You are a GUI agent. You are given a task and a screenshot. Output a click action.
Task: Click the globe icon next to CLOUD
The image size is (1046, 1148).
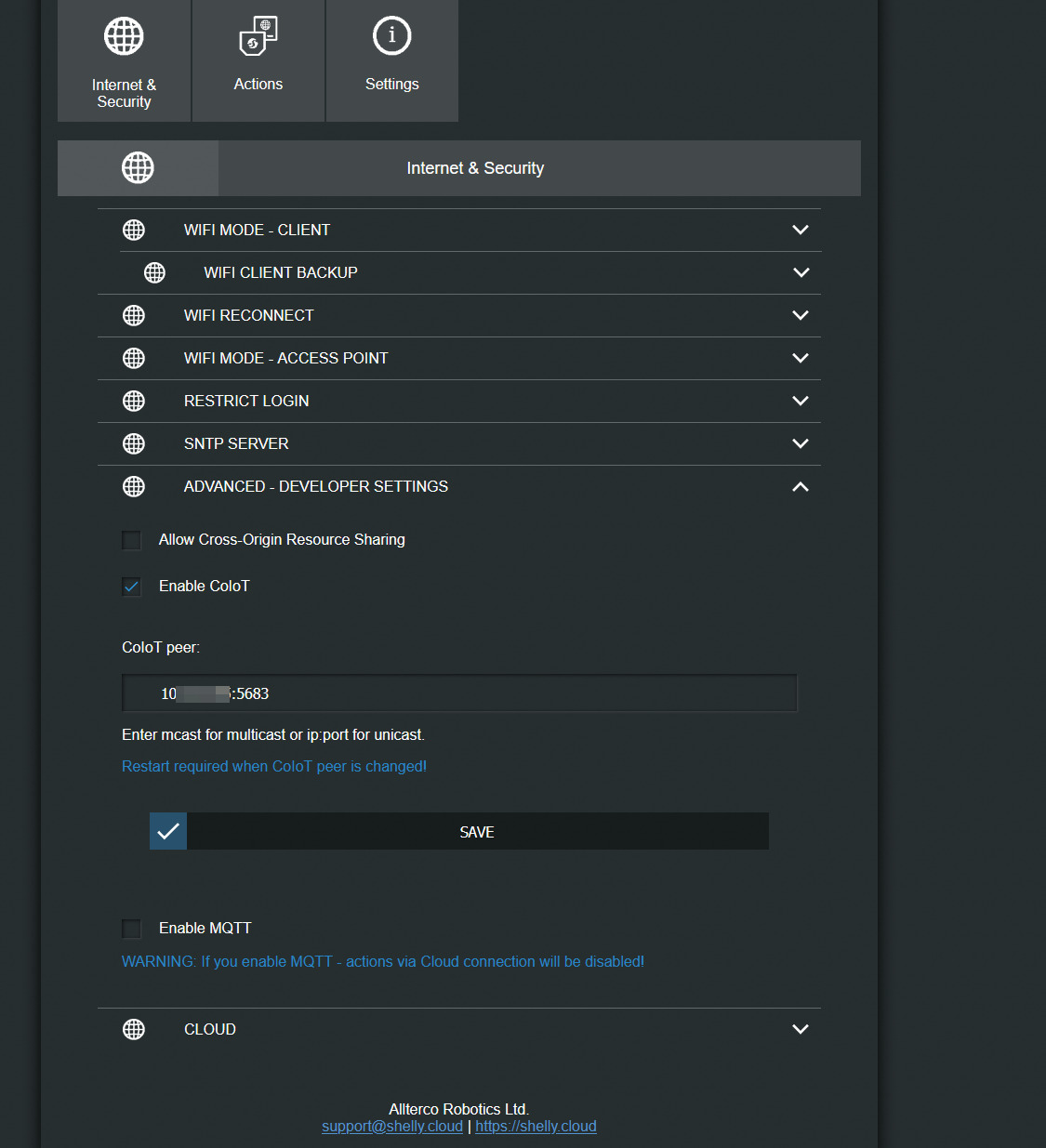click(x=134, y=1029)
